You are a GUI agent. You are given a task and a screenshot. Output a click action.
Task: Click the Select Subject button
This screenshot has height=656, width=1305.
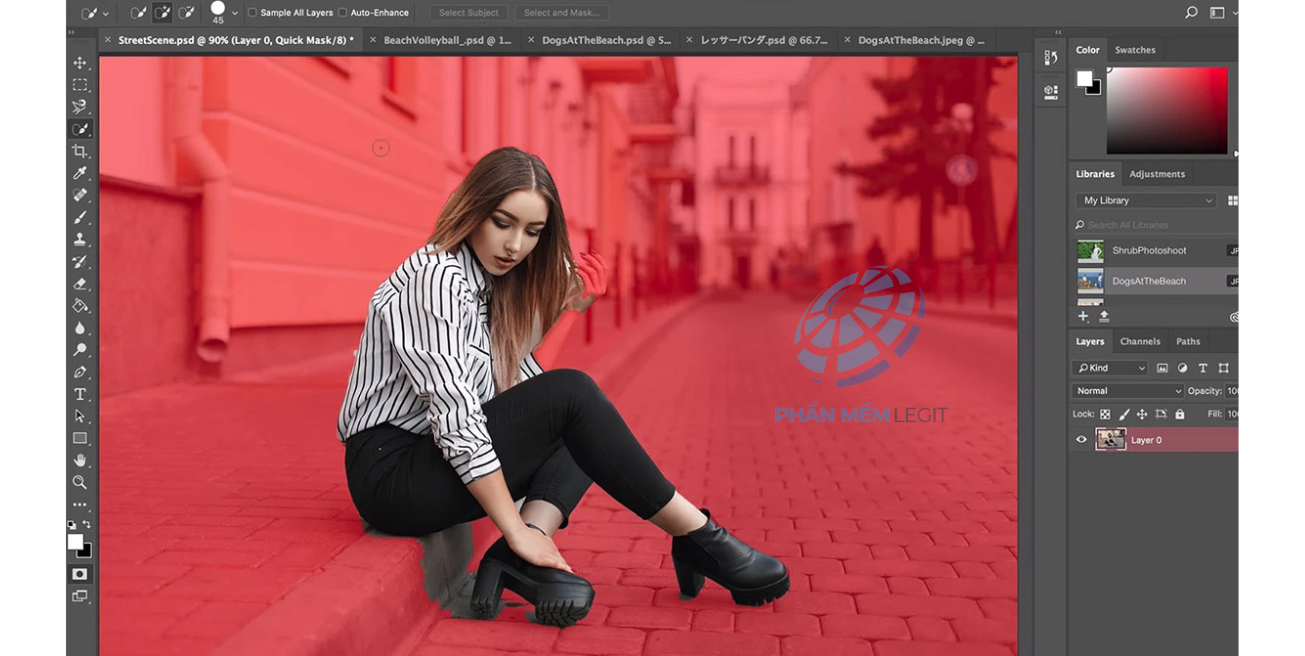coord(469,13)
